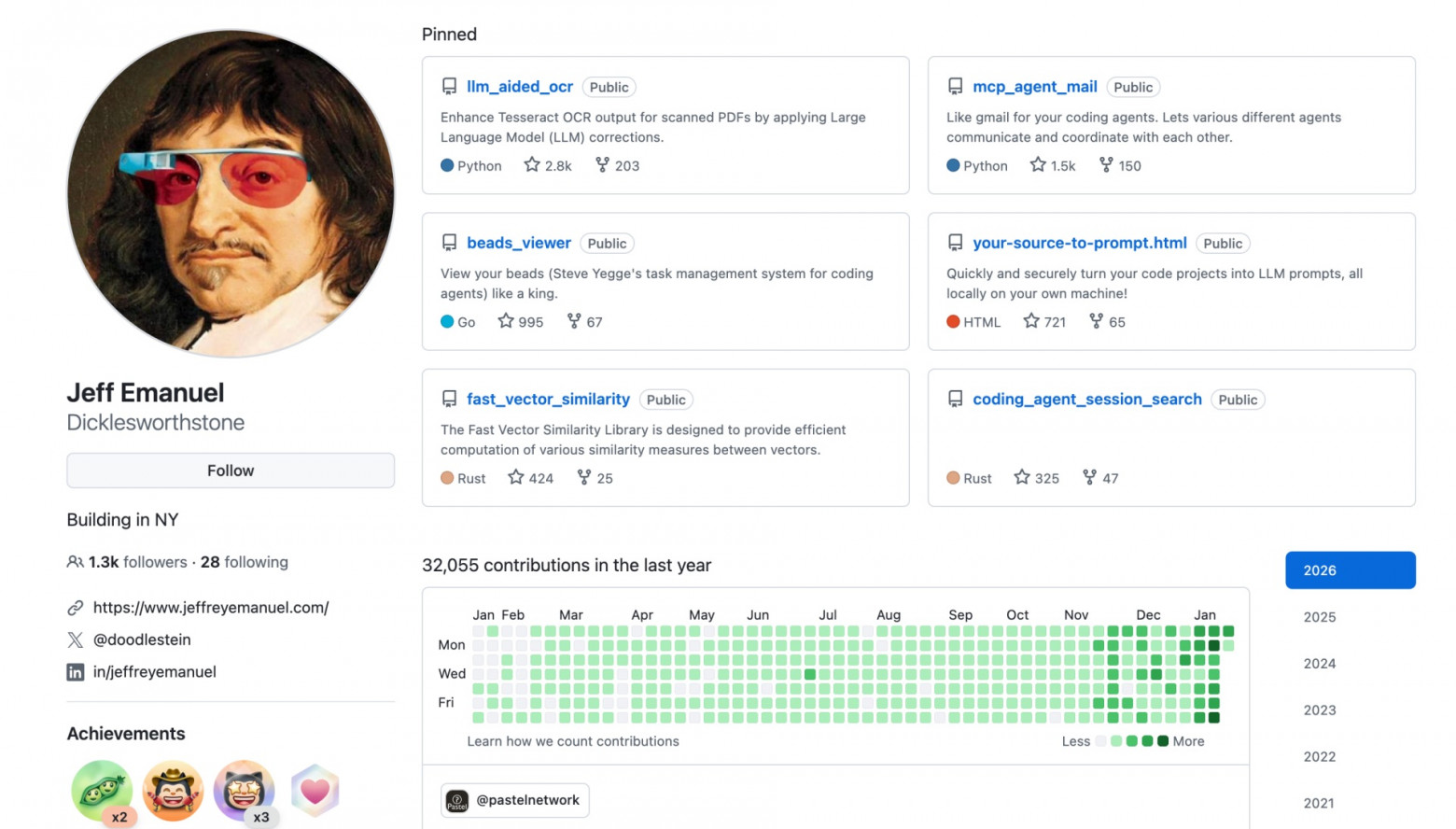This screenshot has width=1456, height=829.
Task: Open the @doodlestein X profile
Action: tap(142, 639)
